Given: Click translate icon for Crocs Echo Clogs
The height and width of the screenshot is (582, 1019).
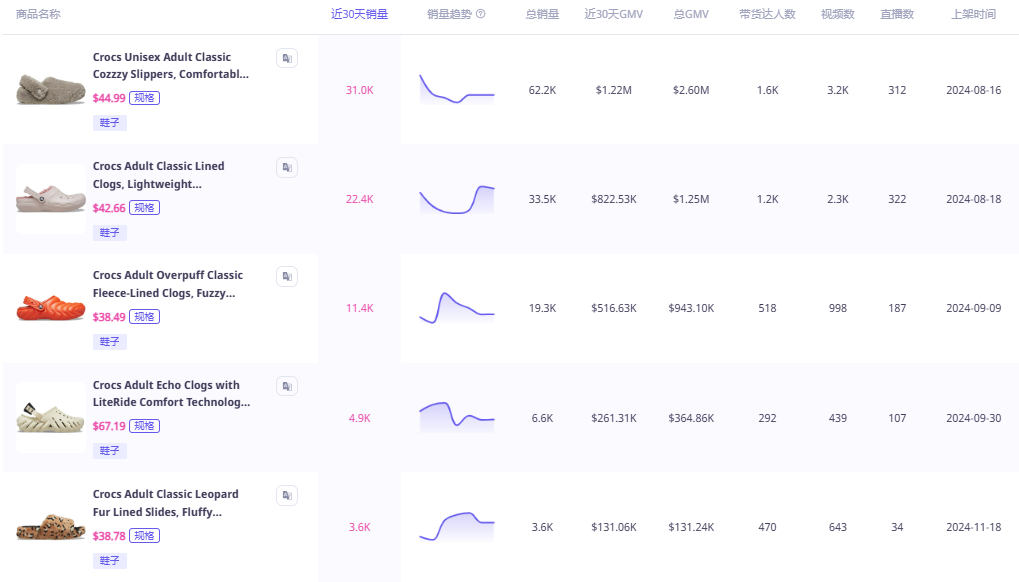Looking at the screenshot, I should [287, 386].
